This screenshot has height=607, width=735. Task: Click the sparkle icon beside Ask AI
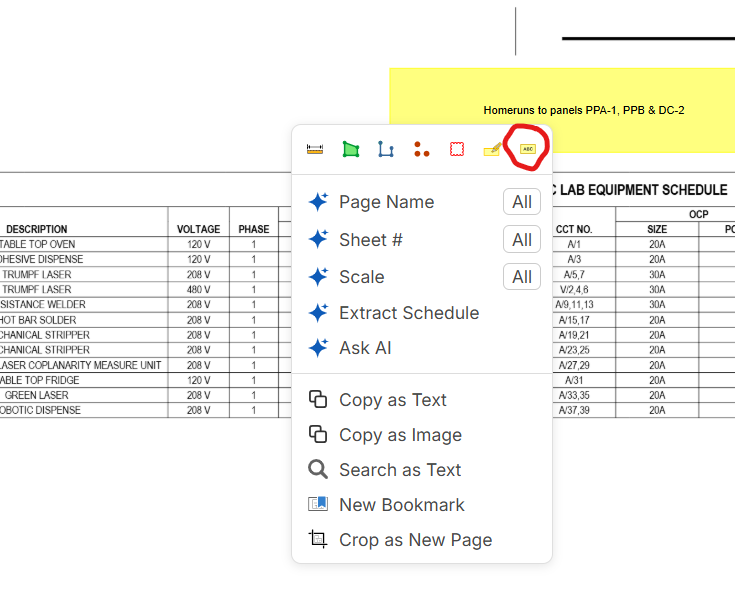pyautogui.click(x=318, y=348)
